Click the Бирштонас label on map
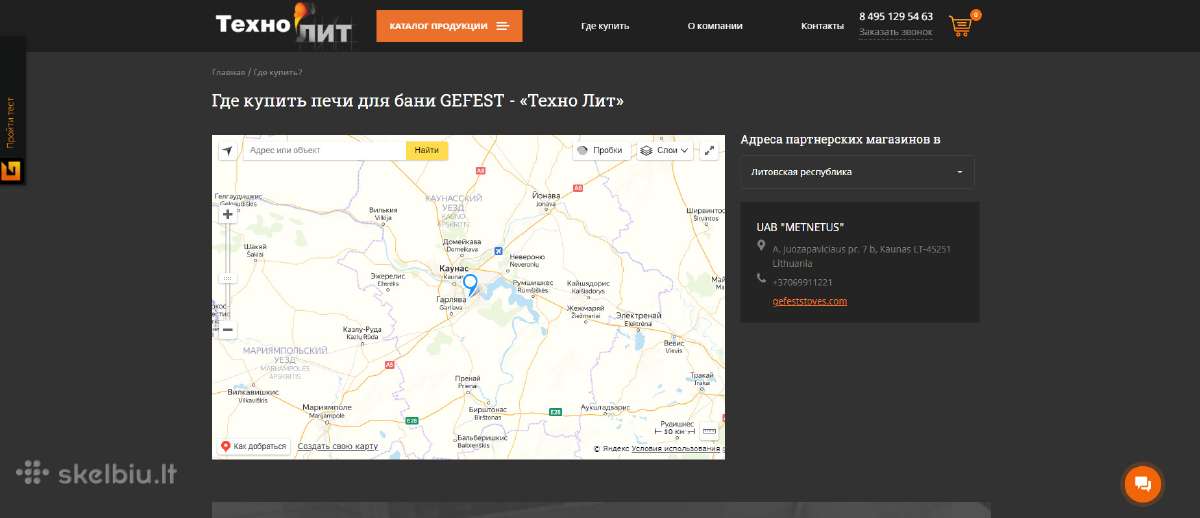The height and width of the screenshot is (518, 1200). (488, 409)
